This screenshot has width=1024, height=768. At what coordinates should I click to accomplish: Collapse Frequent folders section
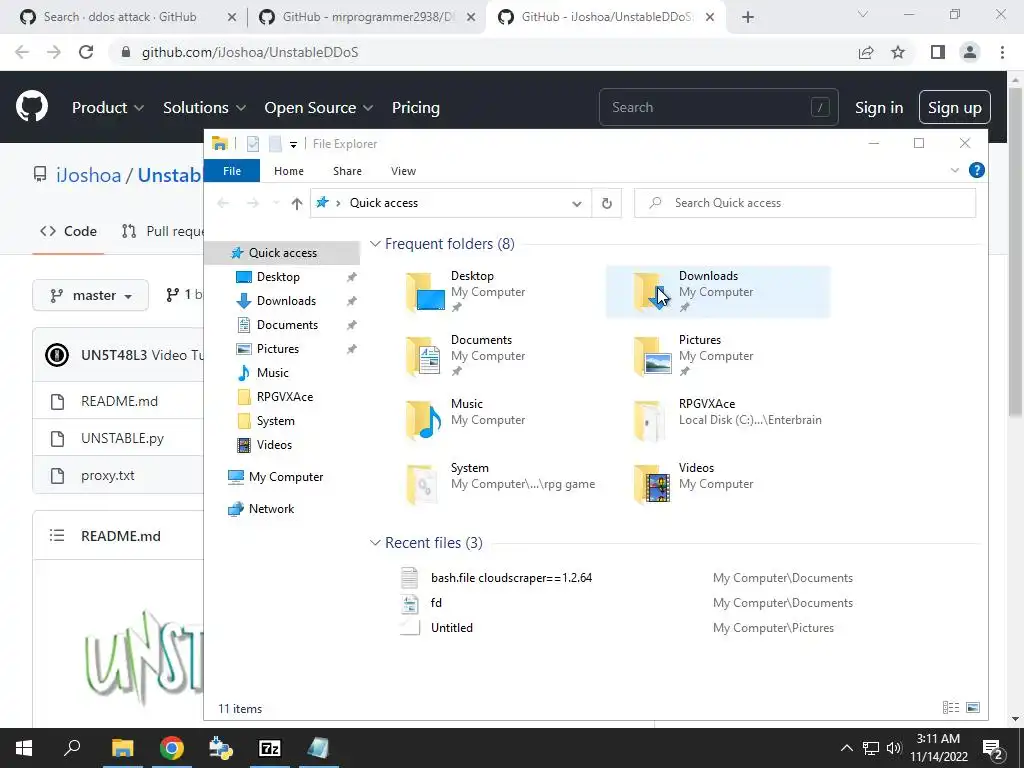(375, 244)
